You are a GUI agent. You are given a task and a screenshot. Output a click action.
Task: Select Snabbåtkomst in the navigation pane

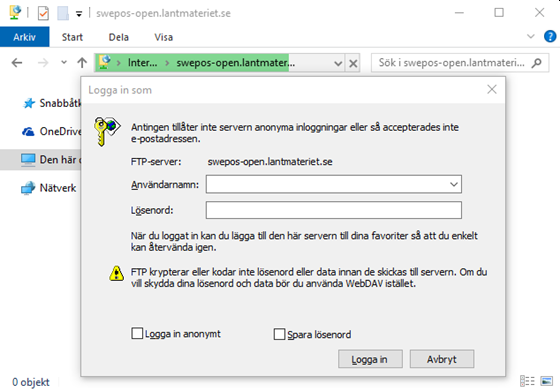click(52, 103)
